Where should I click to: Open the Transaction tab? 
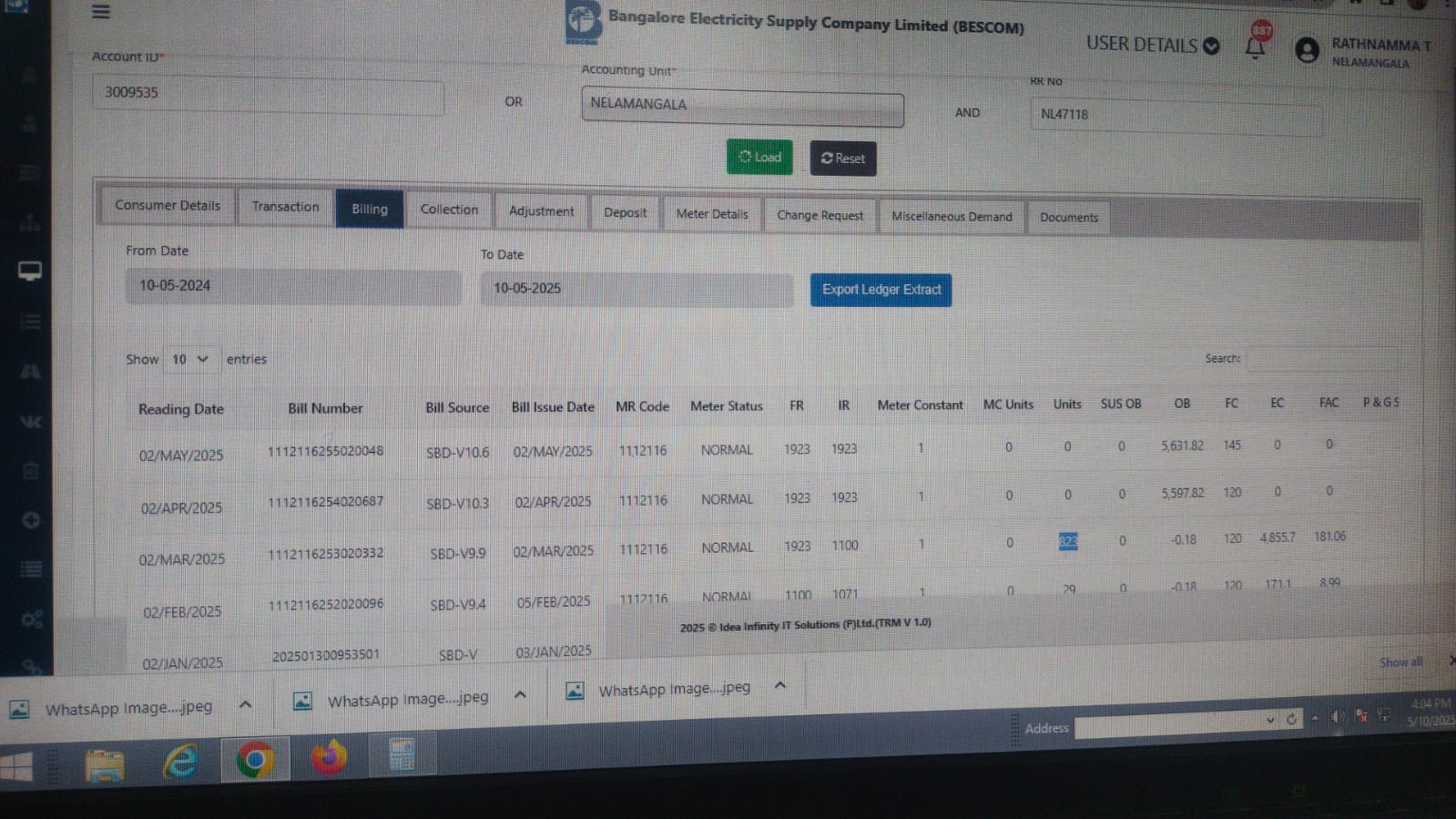pyautogui.click(x=285, y=208)
